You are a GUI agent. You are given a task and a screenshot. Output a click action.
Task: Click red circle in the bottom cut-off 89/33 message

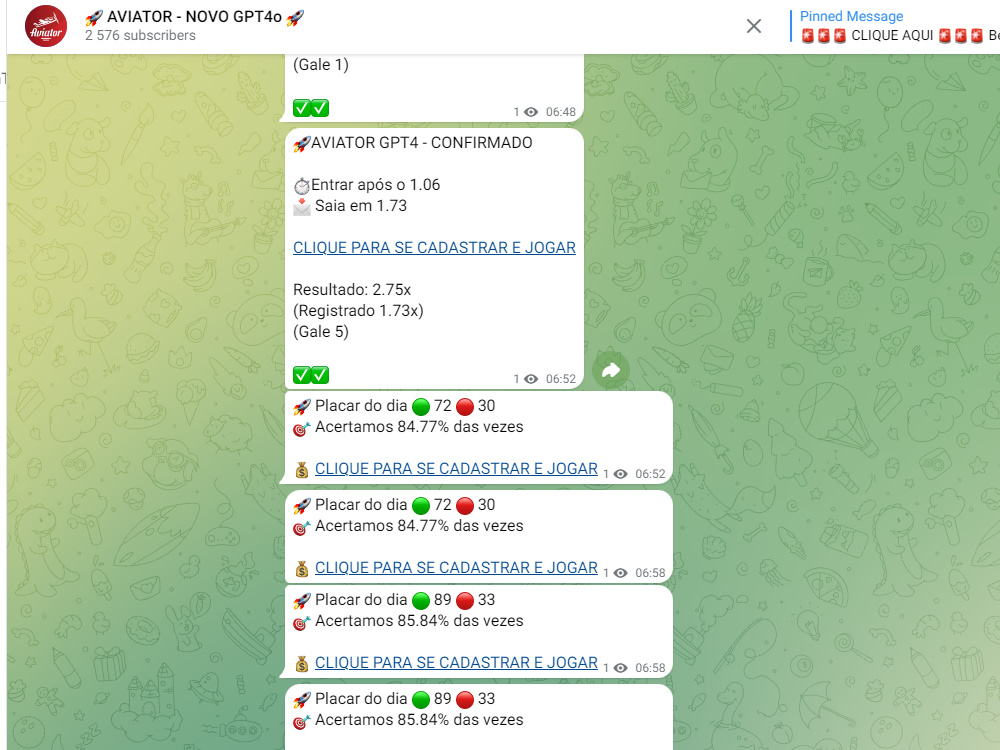point(465,699)
